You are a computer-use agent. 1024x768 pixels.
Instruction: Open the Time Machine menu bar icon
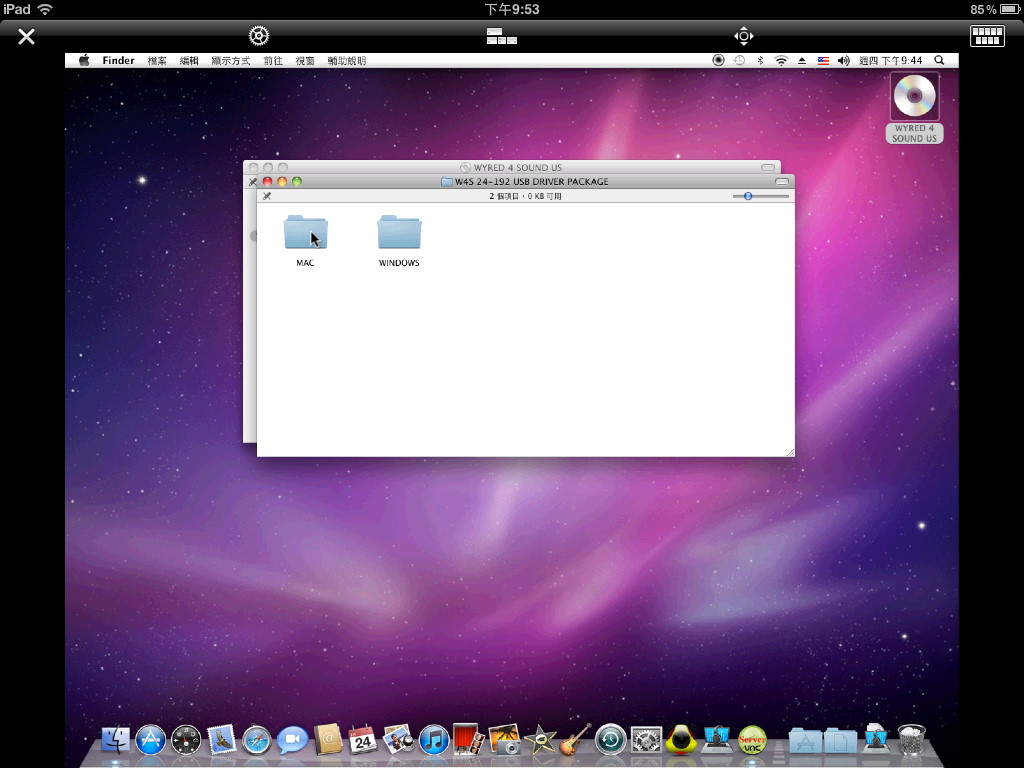(x=739, y=60)
